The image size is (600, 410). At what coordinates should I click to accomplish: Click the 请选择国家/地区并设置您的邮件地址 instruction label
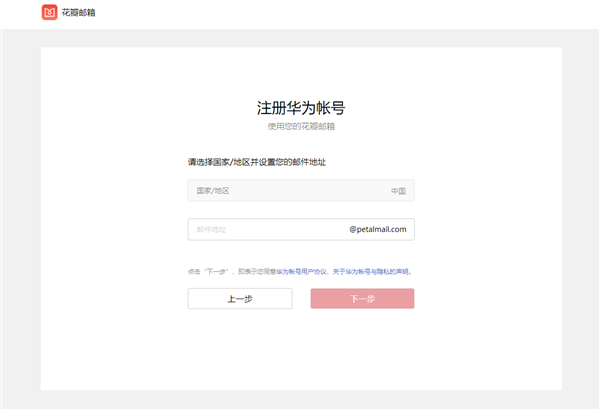click(257, 161)
